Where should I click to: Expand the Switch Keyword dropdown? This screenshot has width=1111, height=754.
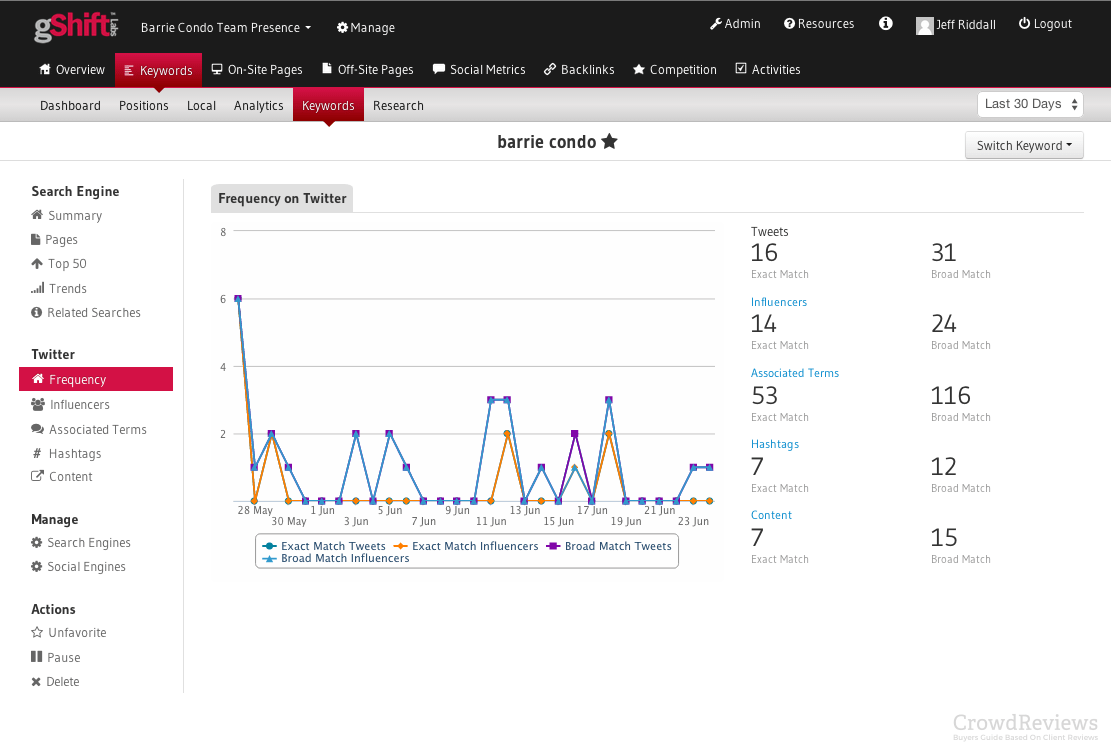coord(1023,145)
